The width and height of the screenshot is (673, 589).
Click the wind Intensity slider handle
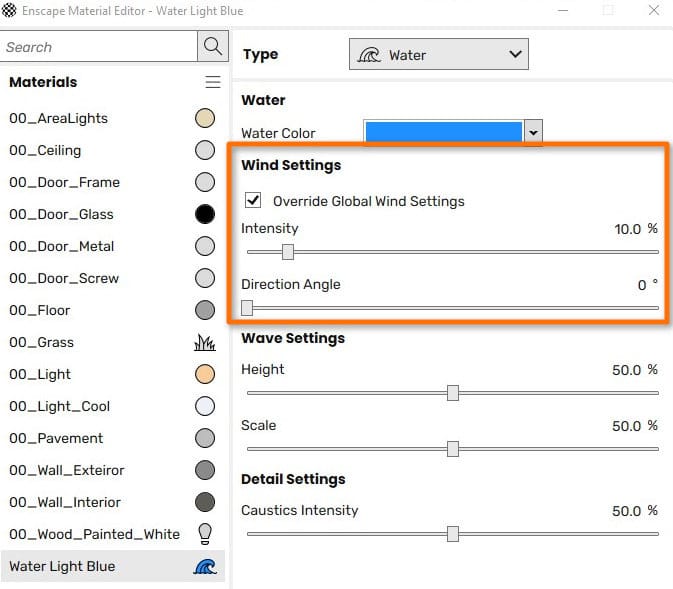pos(288,252)
